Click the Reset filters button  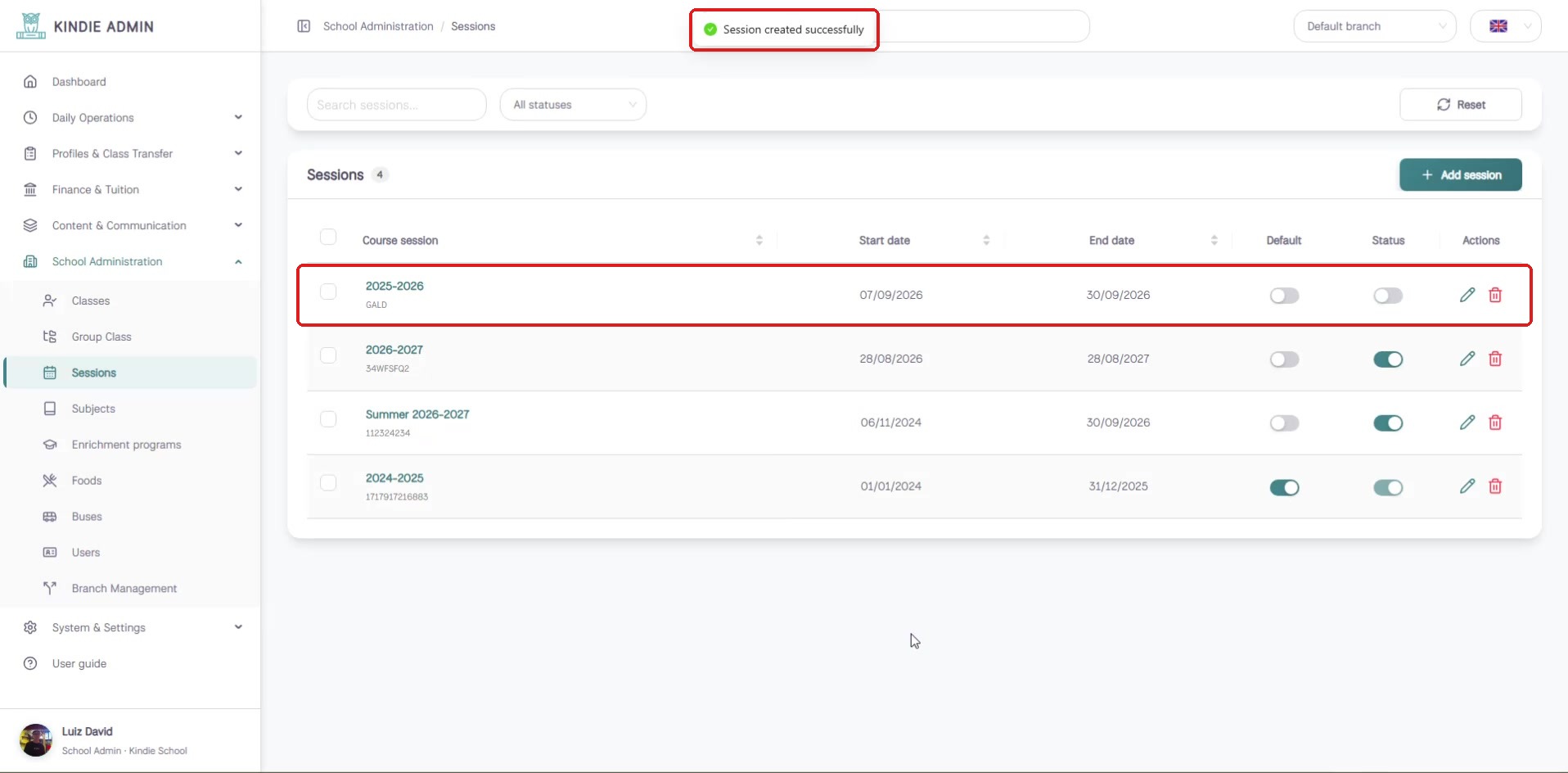(1461, 105)
